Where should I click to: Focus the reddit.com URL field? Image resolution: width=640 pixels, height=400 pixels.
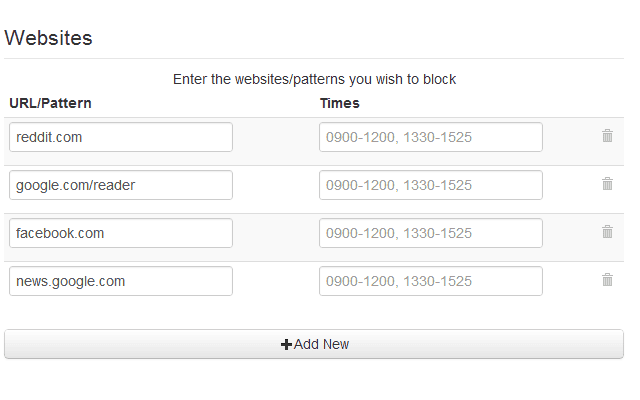click(121, 137)
